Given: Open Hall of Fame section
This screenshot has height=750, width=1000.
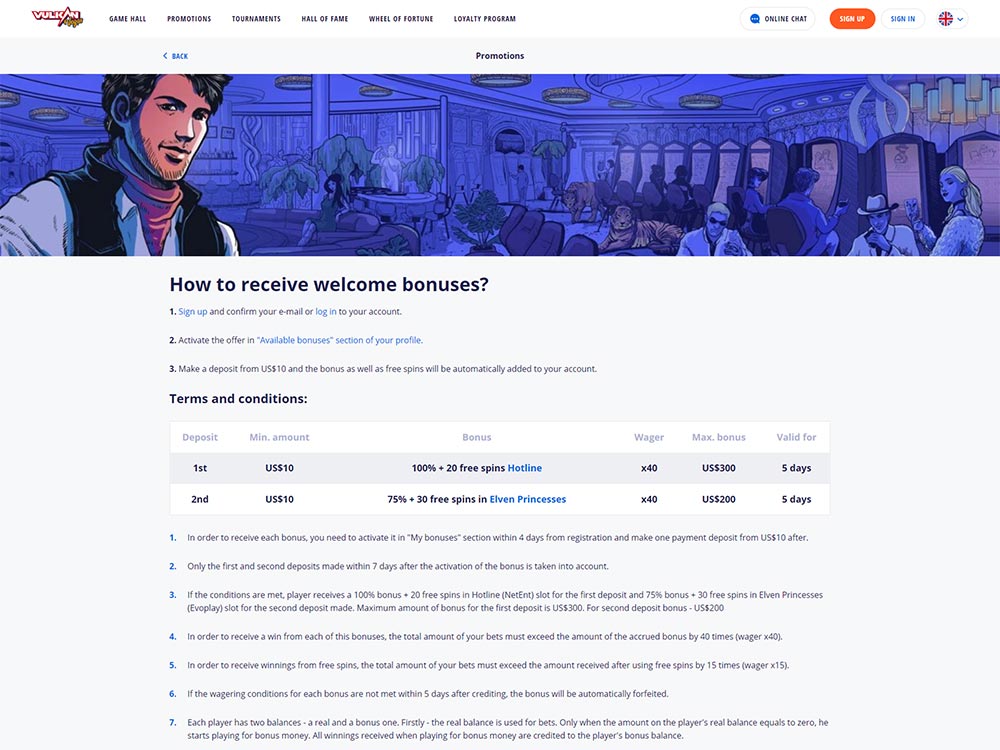Looking at the screenshot, I should (325, 18).
